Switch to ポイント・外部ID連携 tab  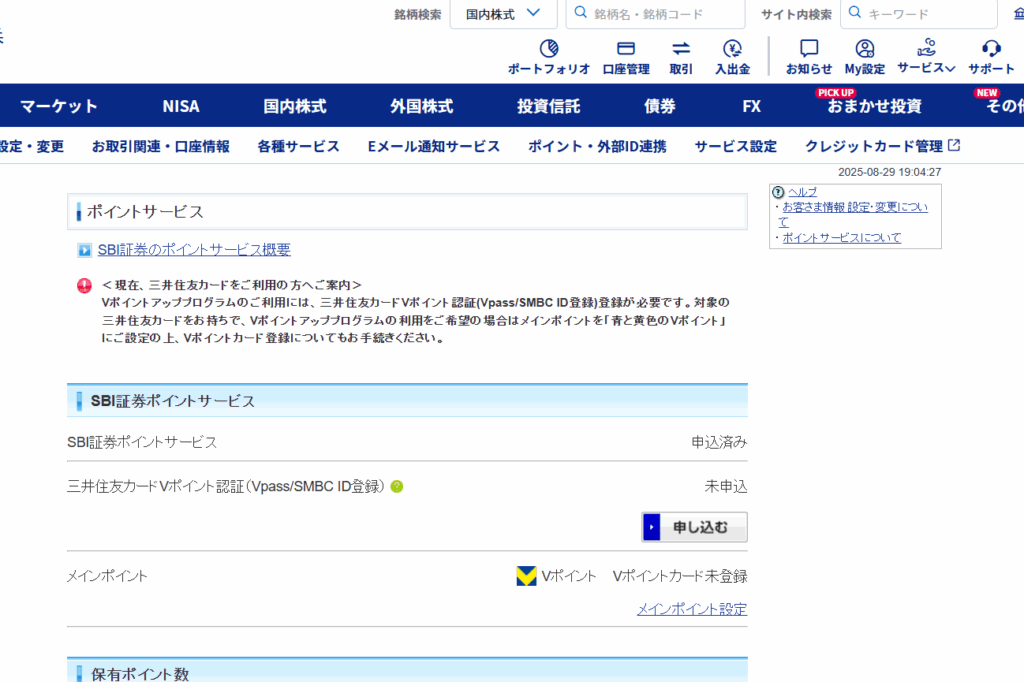click(x=597, y=146)
